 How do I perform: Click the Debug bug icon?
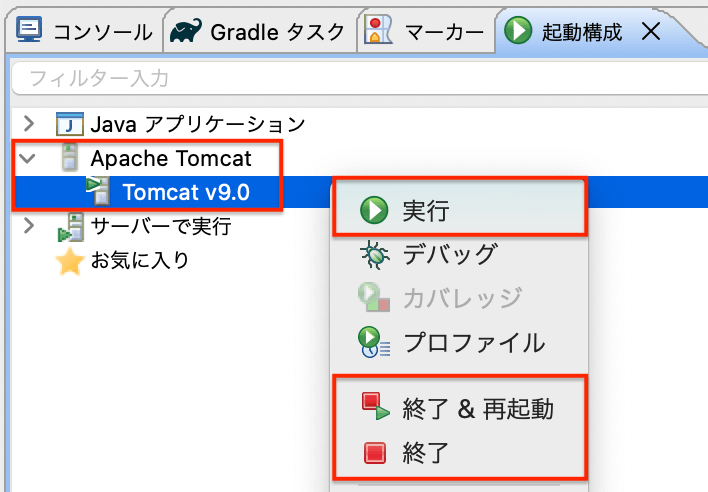click(375, 254)
